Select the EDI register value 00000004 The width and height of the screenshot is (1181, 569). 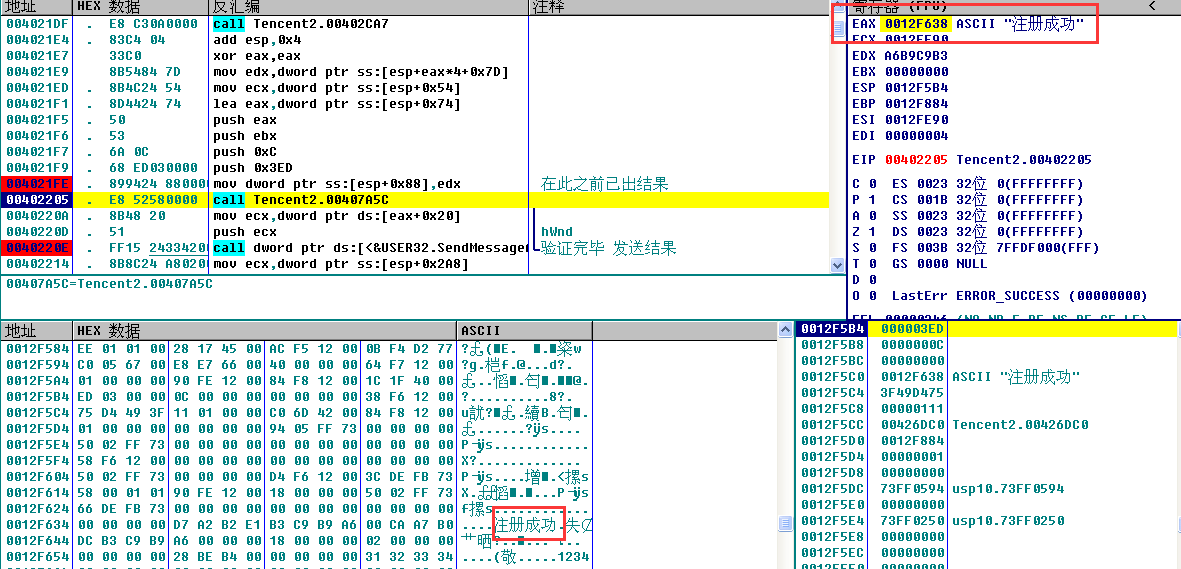pyautogui.click(x=916, y=136)
